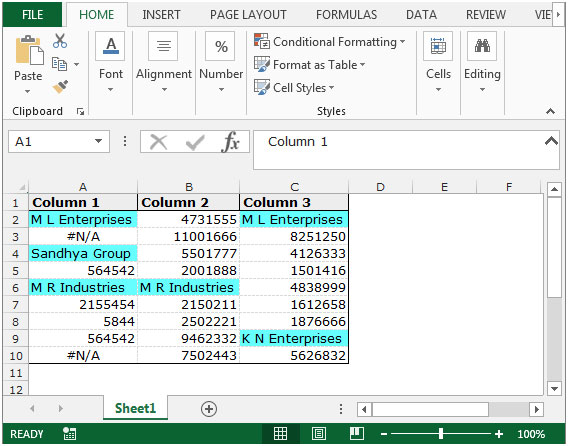Open the Number percent group icon
The height and width of the screenshot is (446, 568).
(220, 46)
